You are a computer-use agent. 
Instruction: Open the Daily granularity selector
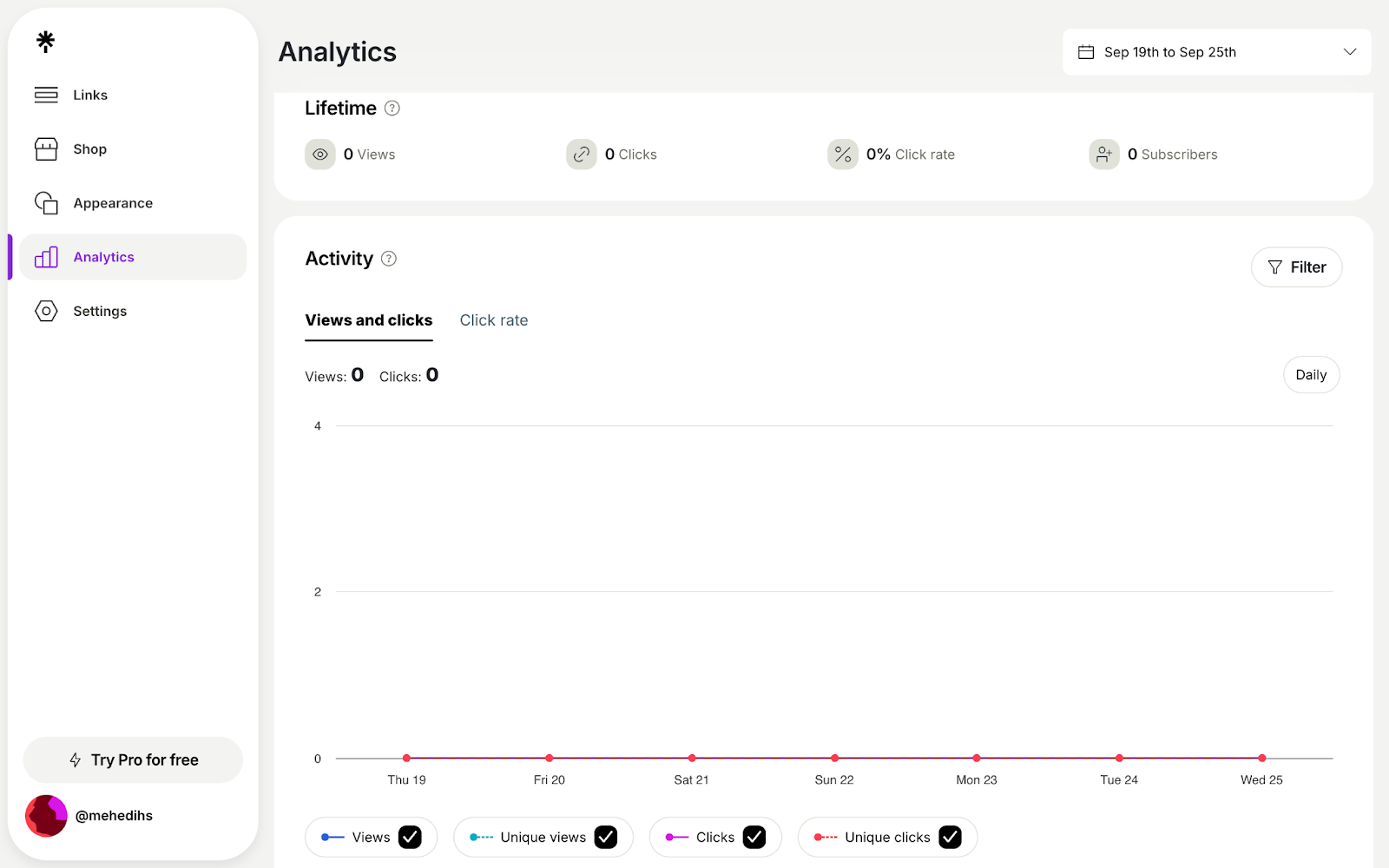click(1311, 374)
